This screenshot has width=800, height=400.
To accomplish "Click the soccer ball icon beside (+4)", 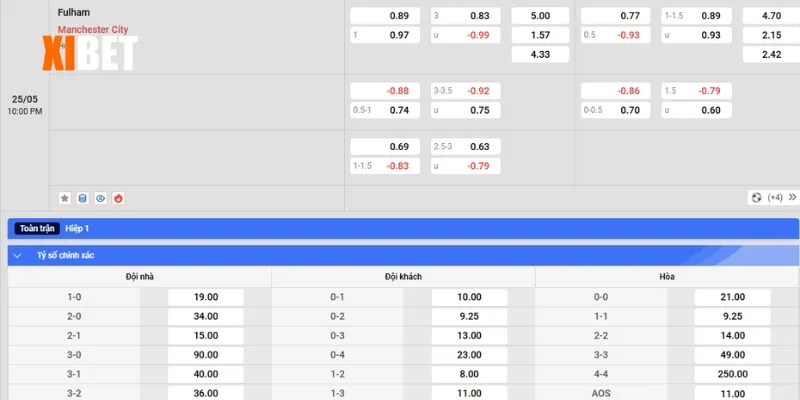I will (x=755, y=198).
